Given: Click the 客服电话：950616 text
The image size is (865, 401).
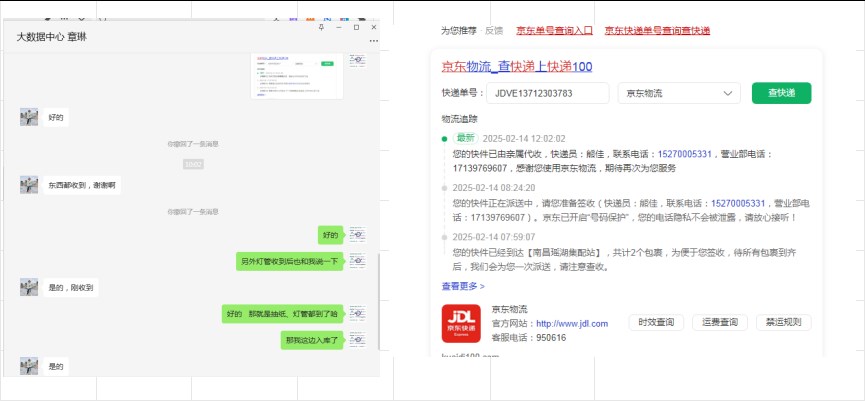Looking at the screenshot, I should pos(528,338).
